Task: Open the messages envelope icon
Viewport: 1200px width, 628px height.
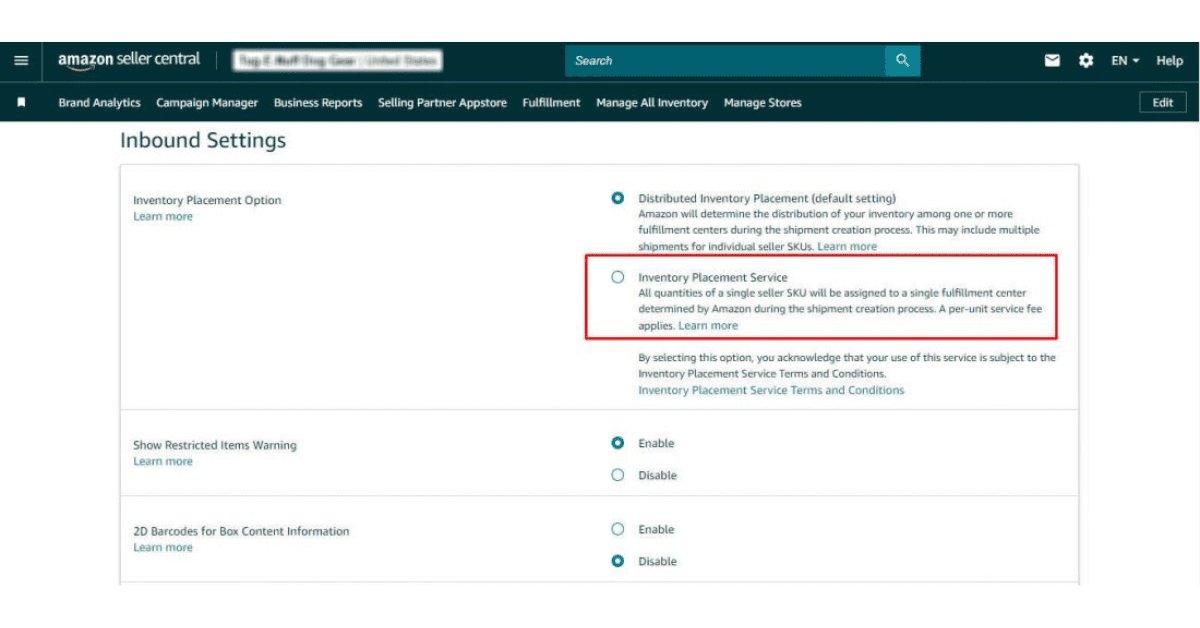Action: [x=1052, y=61]
